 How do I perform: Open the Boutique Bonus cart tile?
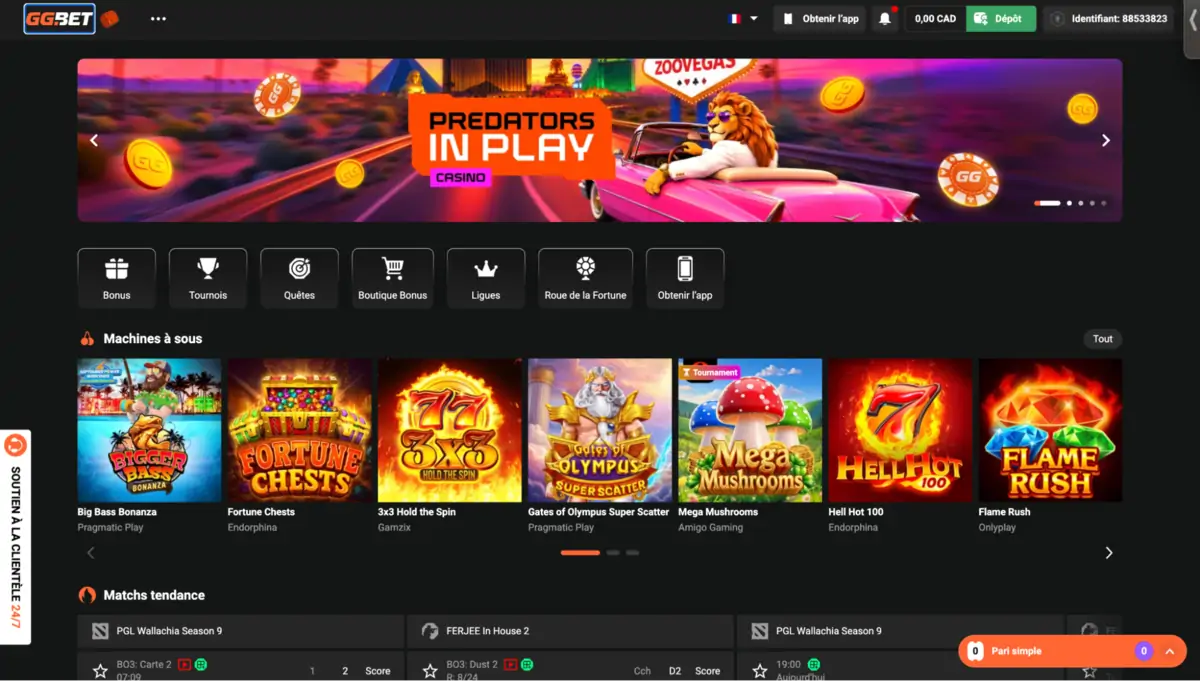tap(392, 278)
